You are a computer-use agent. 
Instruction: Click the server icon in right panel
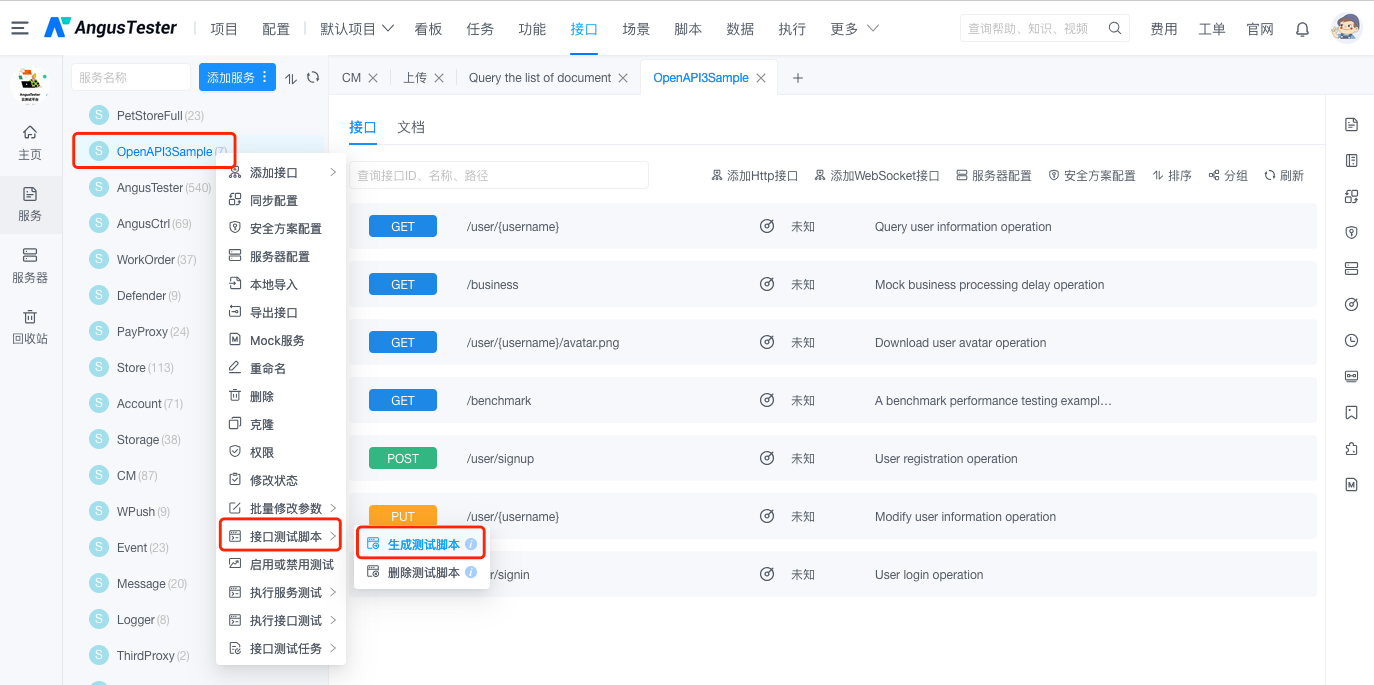pos(1351,268)
